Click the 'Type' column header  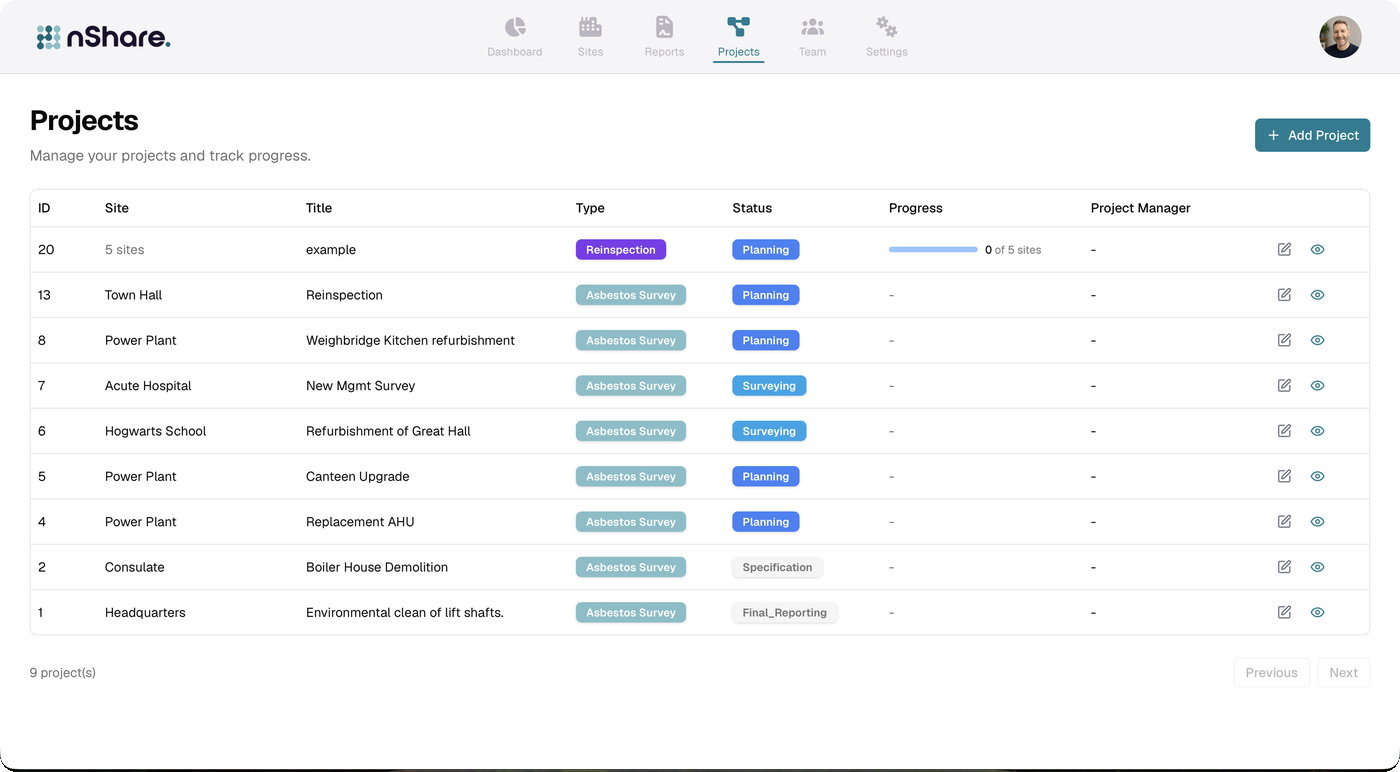[590, 208]
